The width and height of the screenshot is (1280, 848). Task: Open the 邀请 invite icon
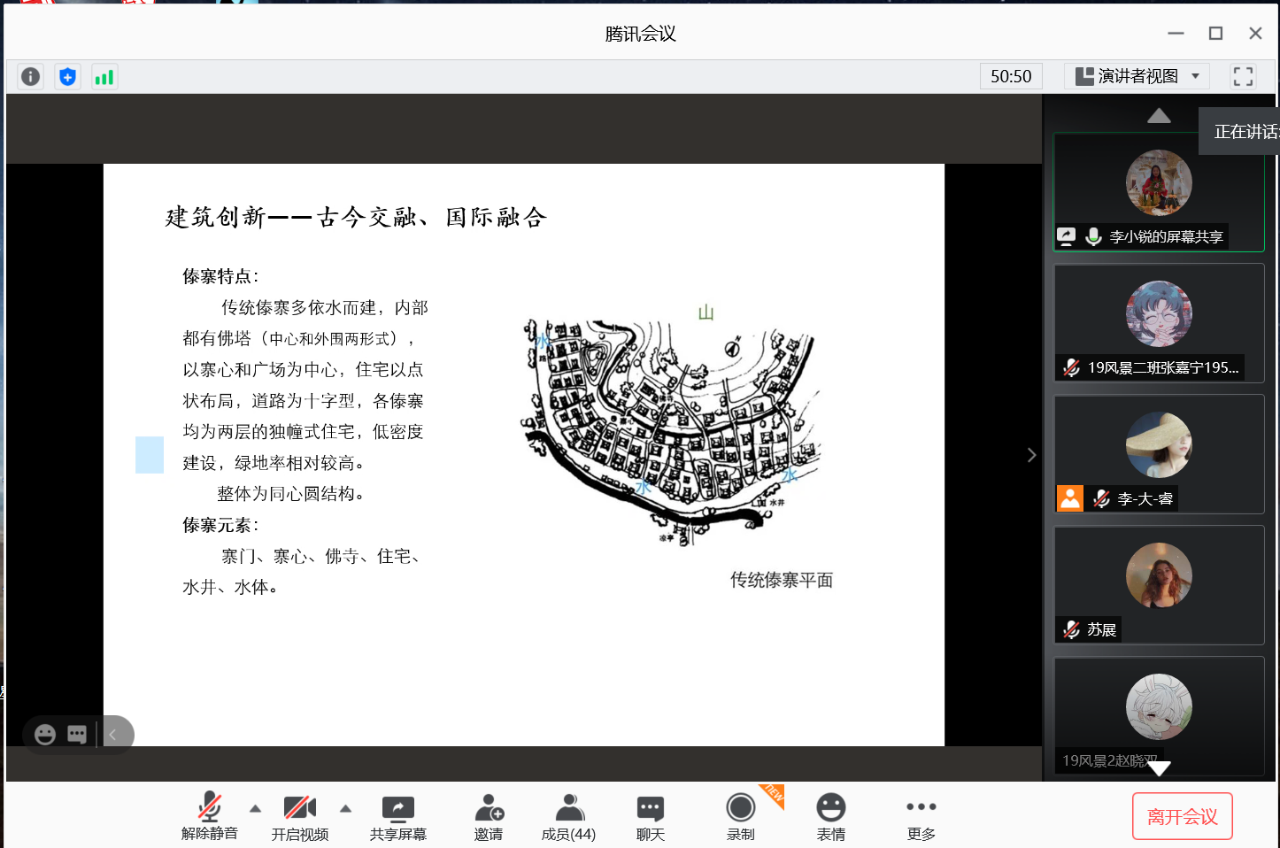(x=489, y=816)
